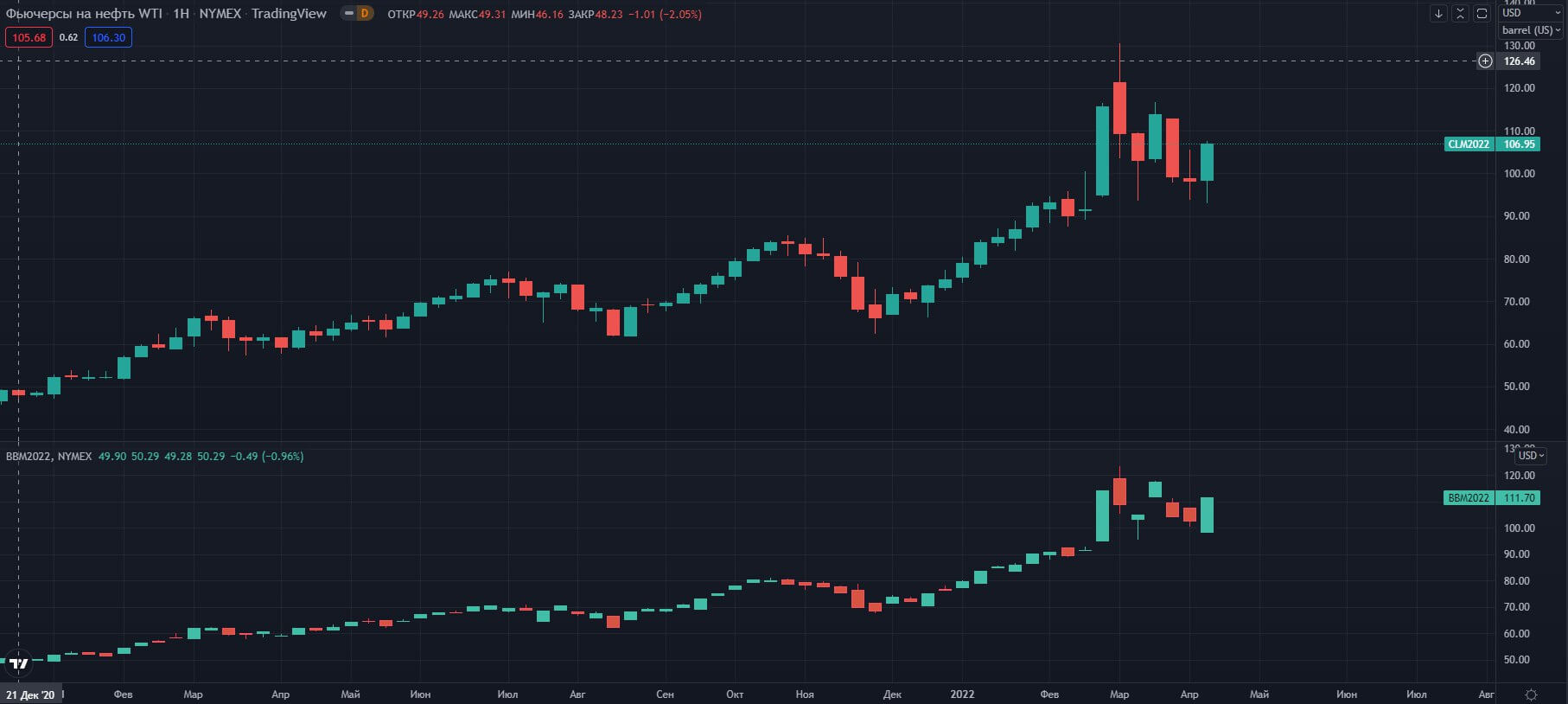Open the USD currency dropdown of the top pane

tap(1531, 13)
